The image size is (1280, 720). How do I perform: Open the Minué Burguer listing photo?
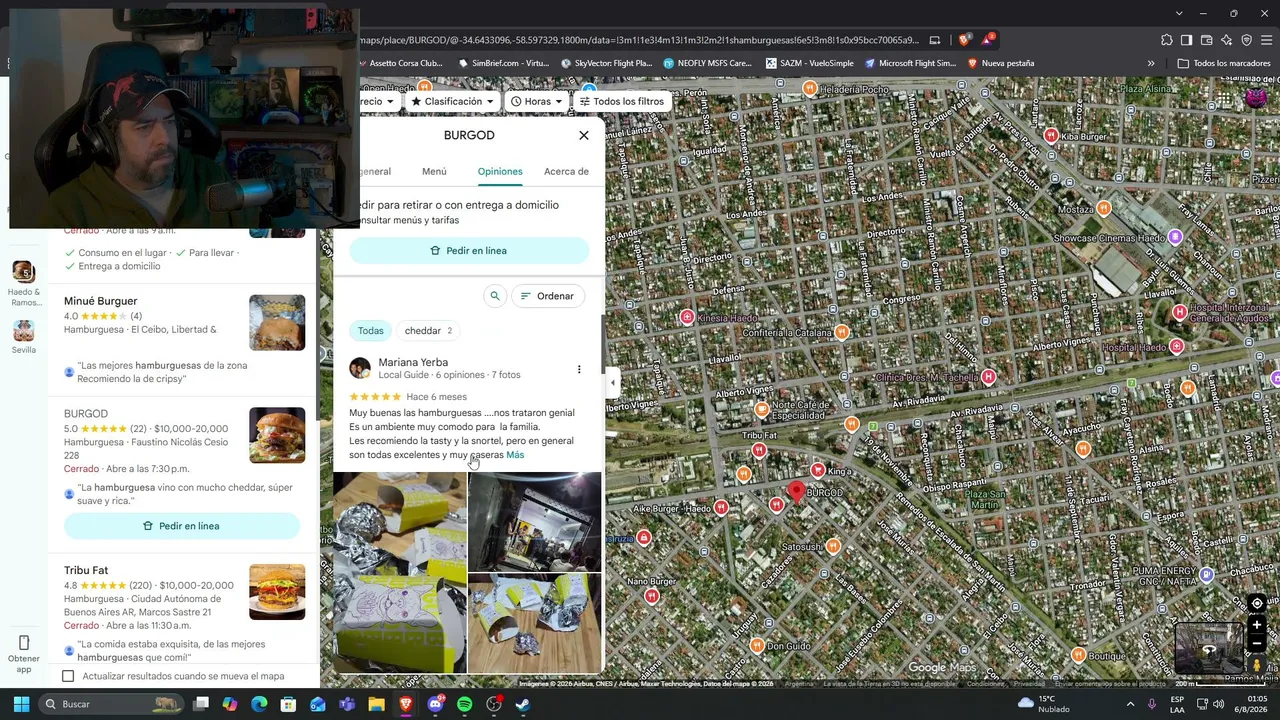[277, 322]
